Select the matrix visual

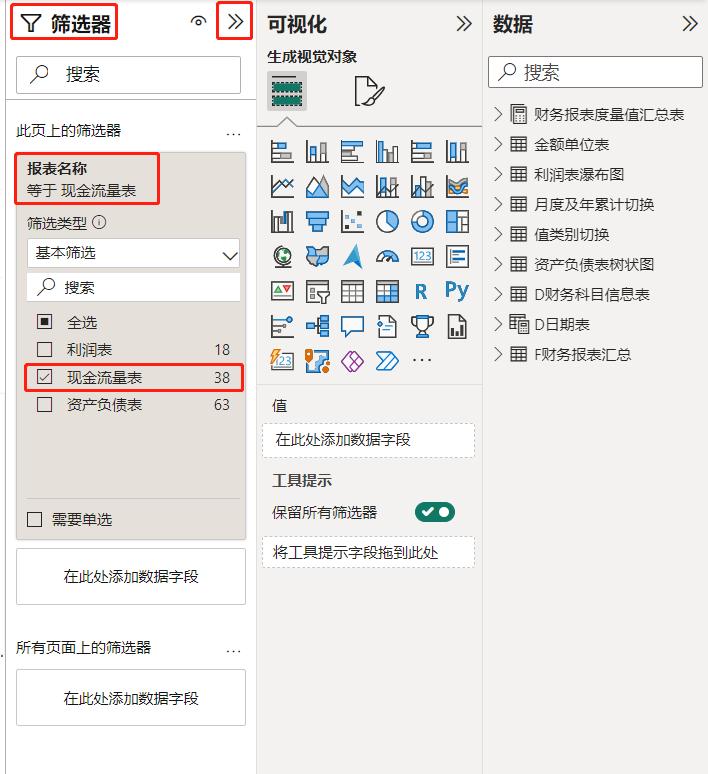(387, 292)
